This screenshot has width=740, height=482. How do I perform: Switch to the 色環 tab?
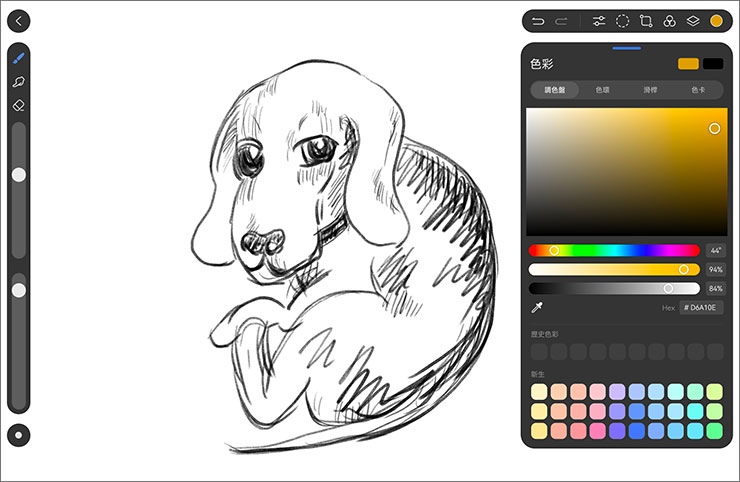603,90
